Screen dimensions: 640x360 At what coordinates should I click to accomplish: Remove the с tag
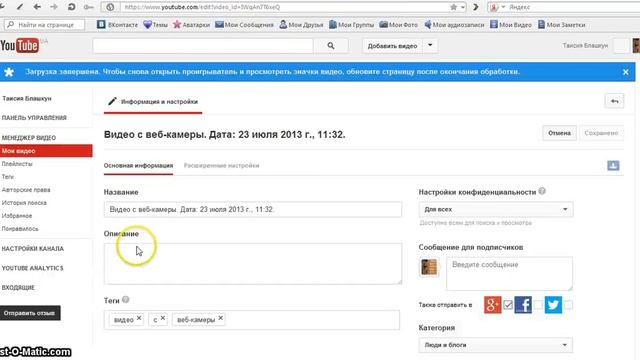(x=163, y=318)
